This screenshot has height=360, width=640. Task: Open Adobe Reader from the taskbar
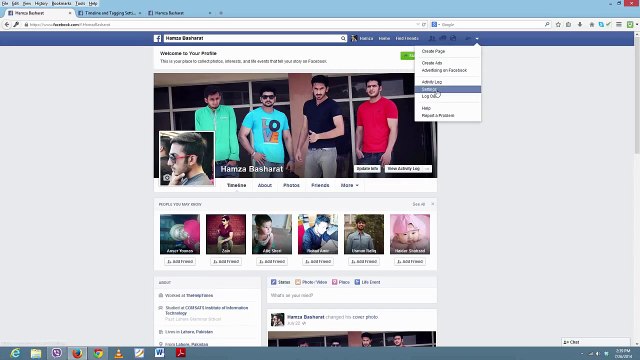click(x=180, y=353)
